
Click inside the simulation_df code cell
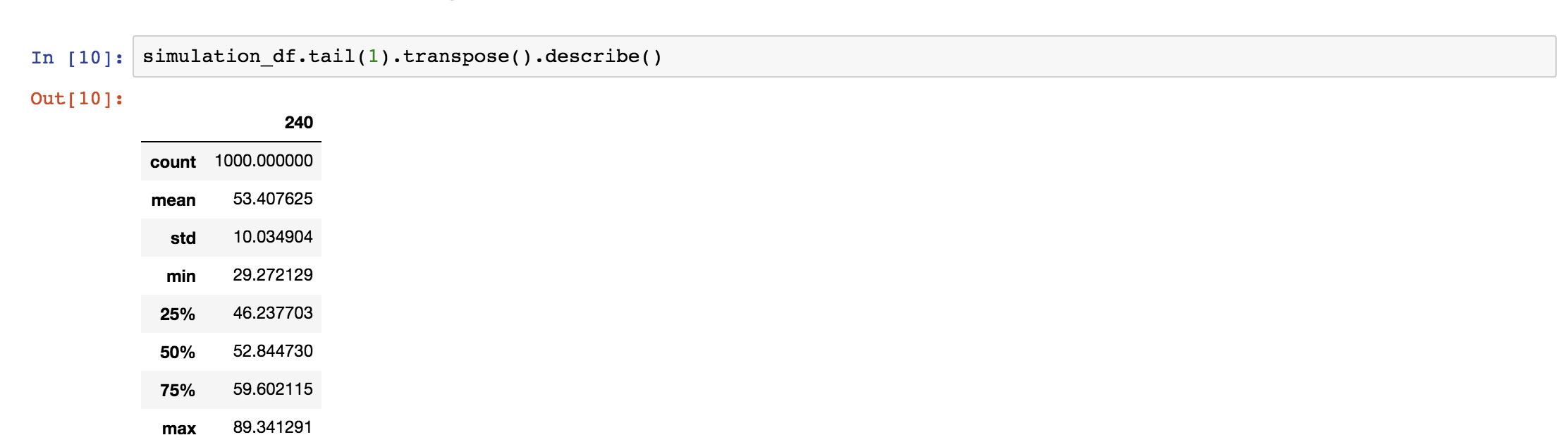coord(844,56)
